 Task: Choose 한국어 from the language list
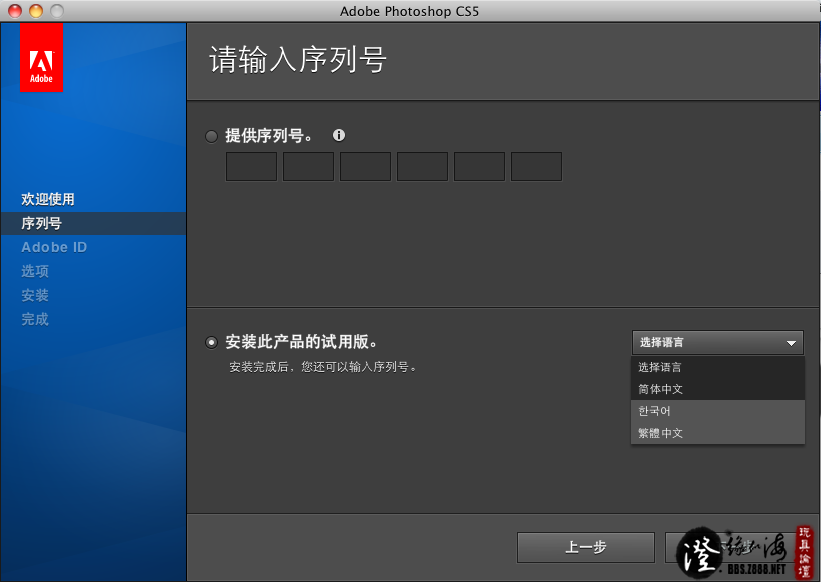point(718,411)
